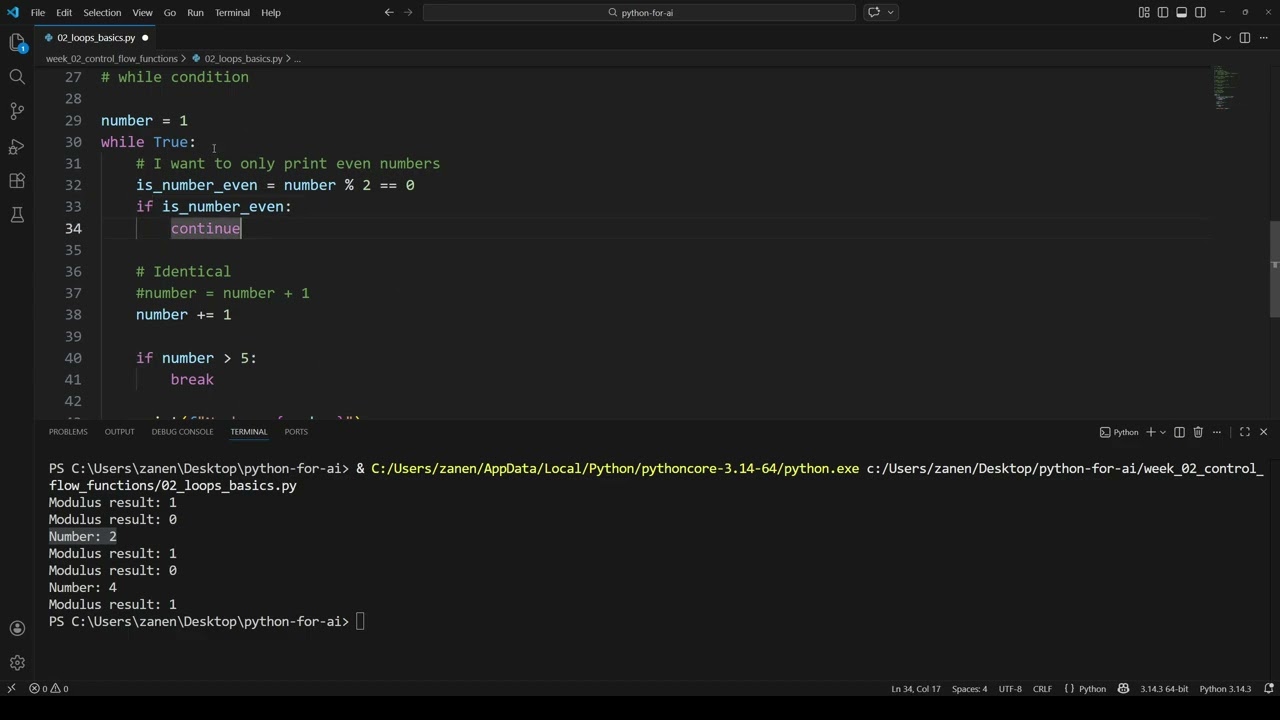1280x720 pixels.
Task: Click errors and warnings status item
Action: (x=49, y=689)
